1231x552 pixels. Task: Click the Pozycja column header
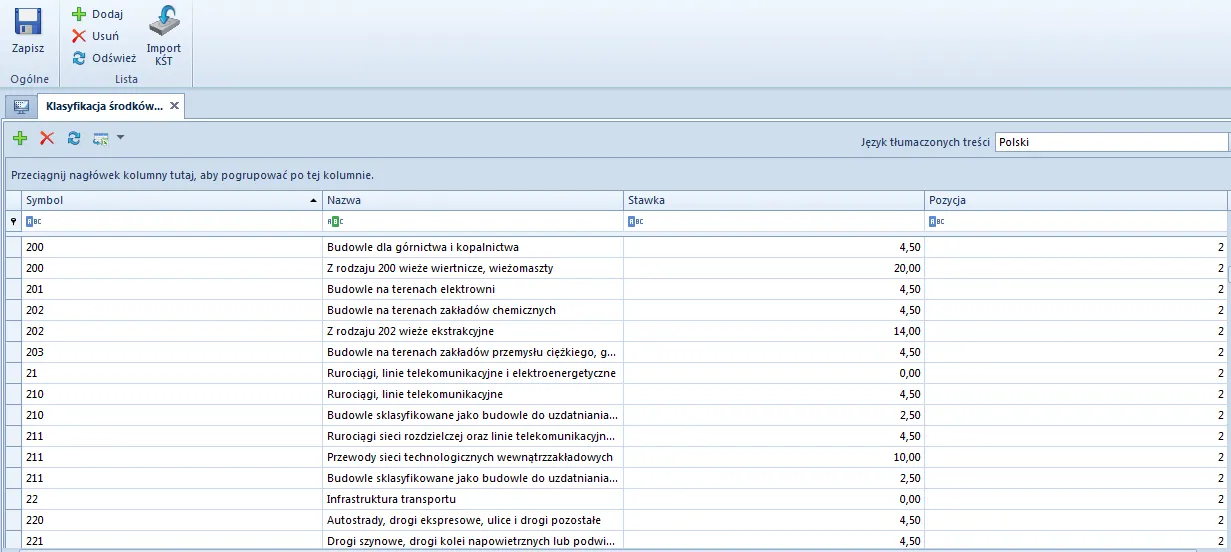coord(1075,200)
